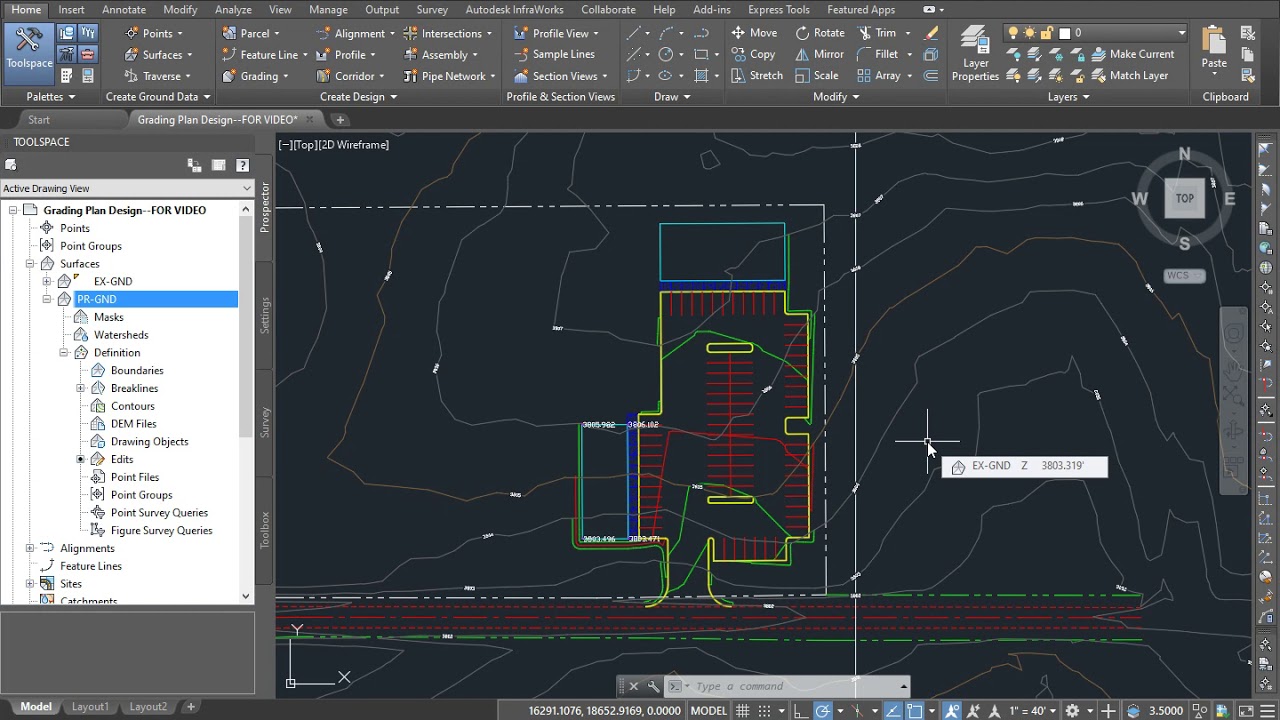Click the Sample Lines tool

tap(554, 54)
